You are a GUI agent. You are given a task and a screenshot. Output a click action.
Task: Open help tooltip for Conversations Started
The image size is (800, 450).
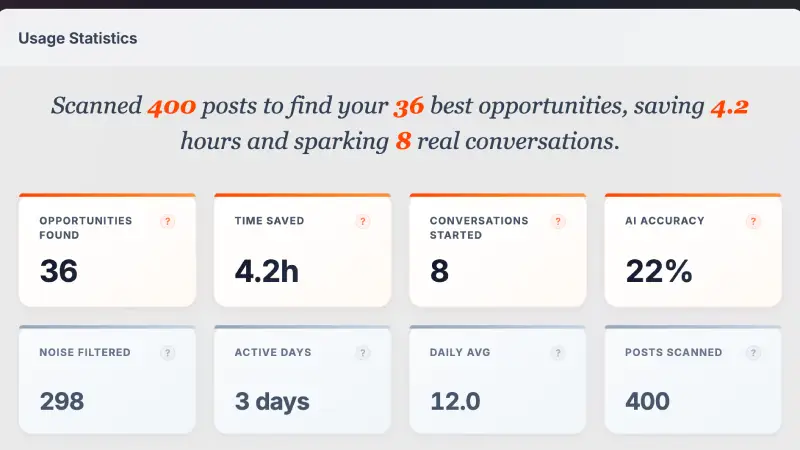(x=558, y=221)
